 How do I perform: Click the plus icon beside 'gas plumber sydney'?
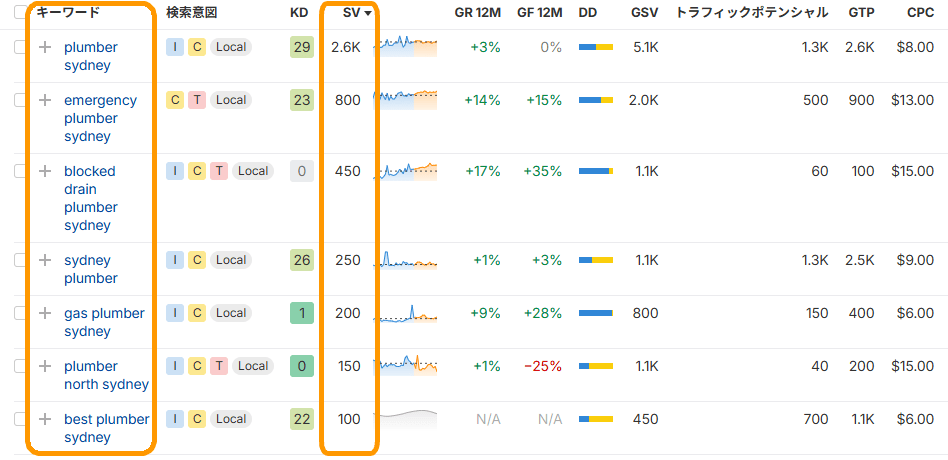click(44, 313)
